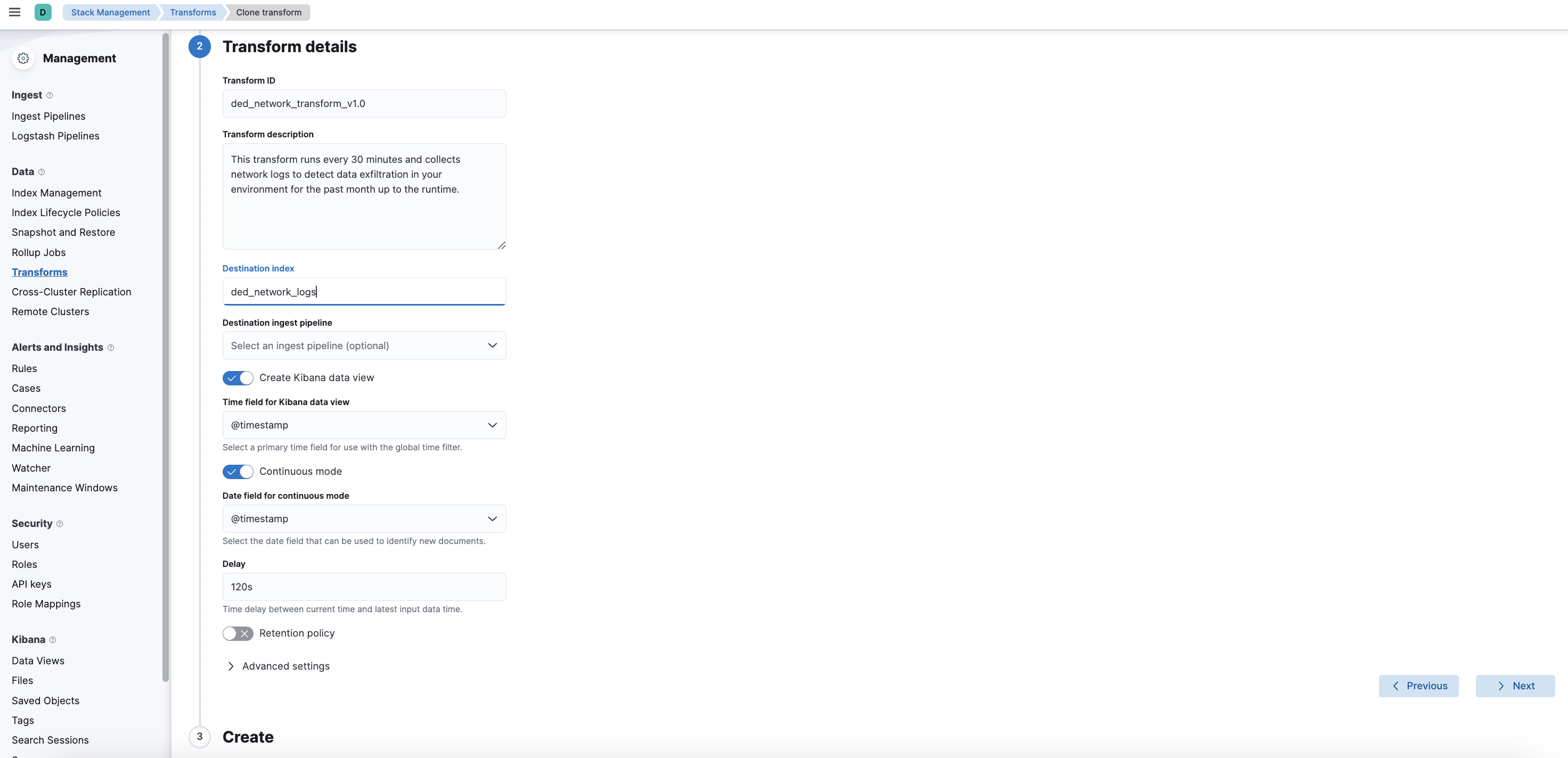This screenshot has height=758, width=1568.
Task: Click info icon next to Alerts and Insights
Action: coord(111,348)
